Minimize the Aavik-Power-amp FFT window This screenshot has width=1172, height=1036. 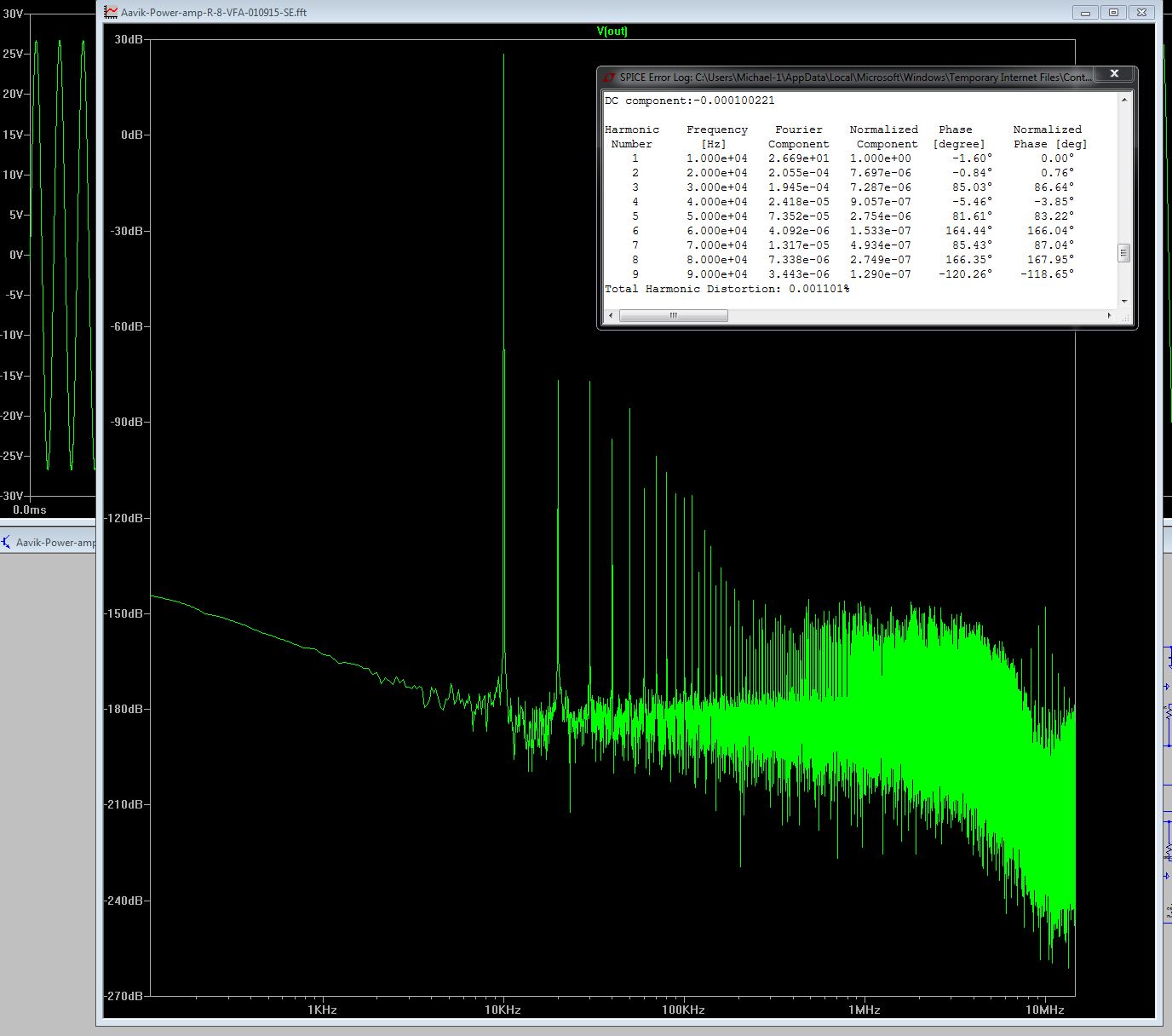(x=1086, y=12)
